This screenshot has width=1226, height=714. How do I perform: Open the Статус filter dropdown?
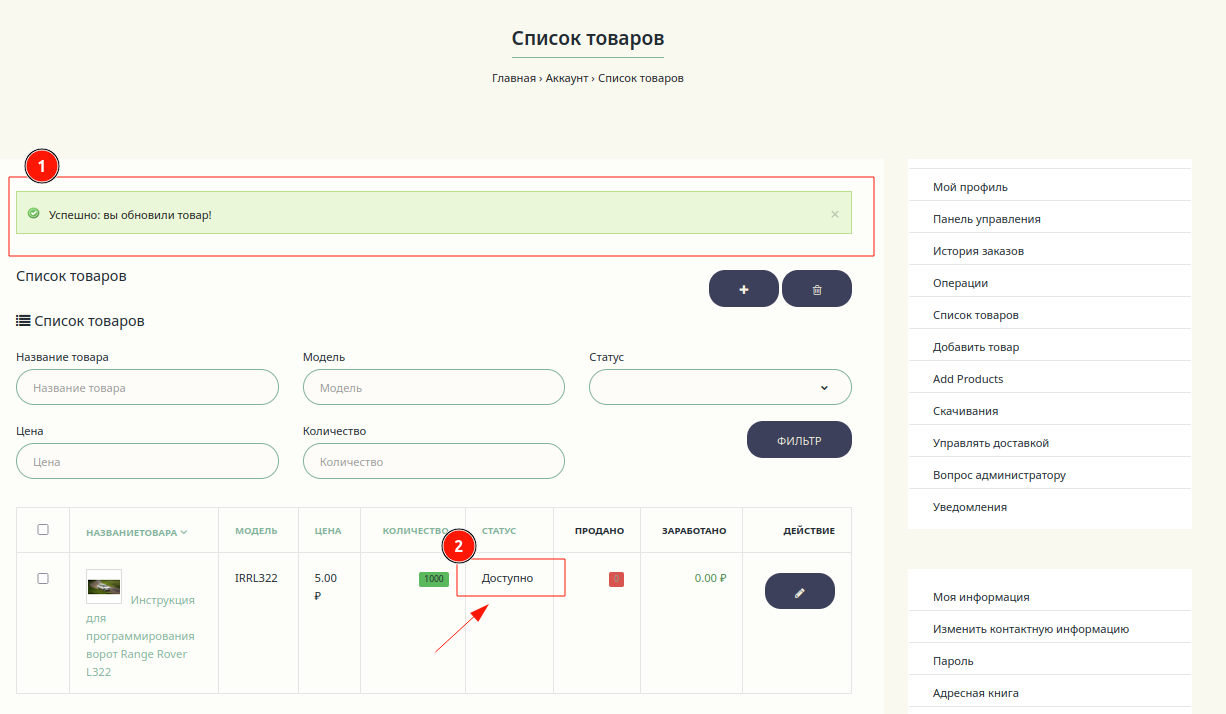[720, 387]
